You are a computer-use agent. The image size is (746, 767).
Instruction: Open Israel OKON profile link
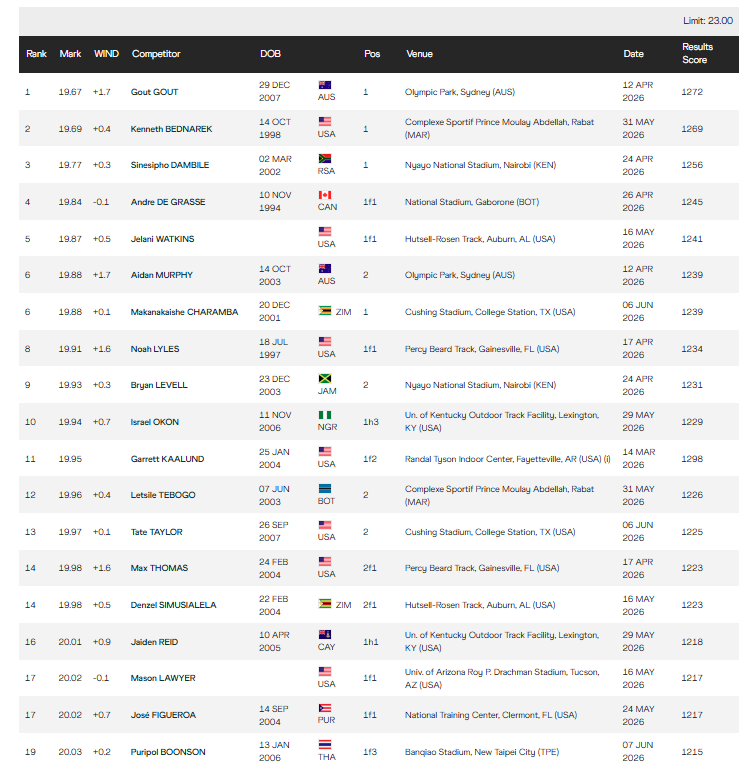[x=155, y=422]
